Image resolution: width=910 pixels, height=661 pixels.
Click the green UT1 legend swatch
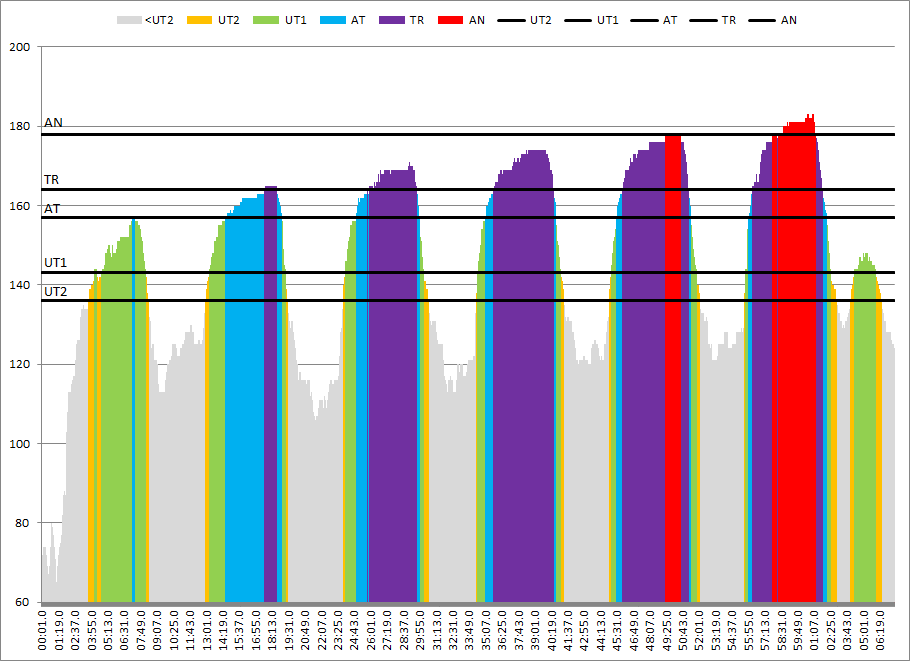pyautogui.click(x=269, y=20)
